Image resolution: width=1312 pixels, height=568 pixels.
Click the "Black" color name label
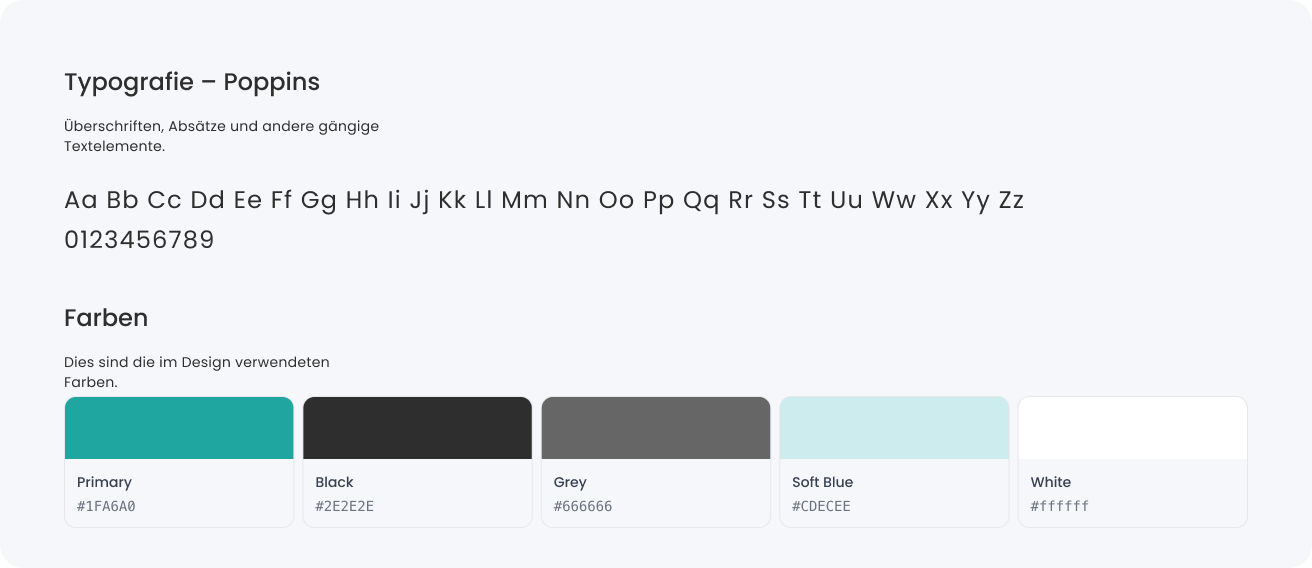334,482
